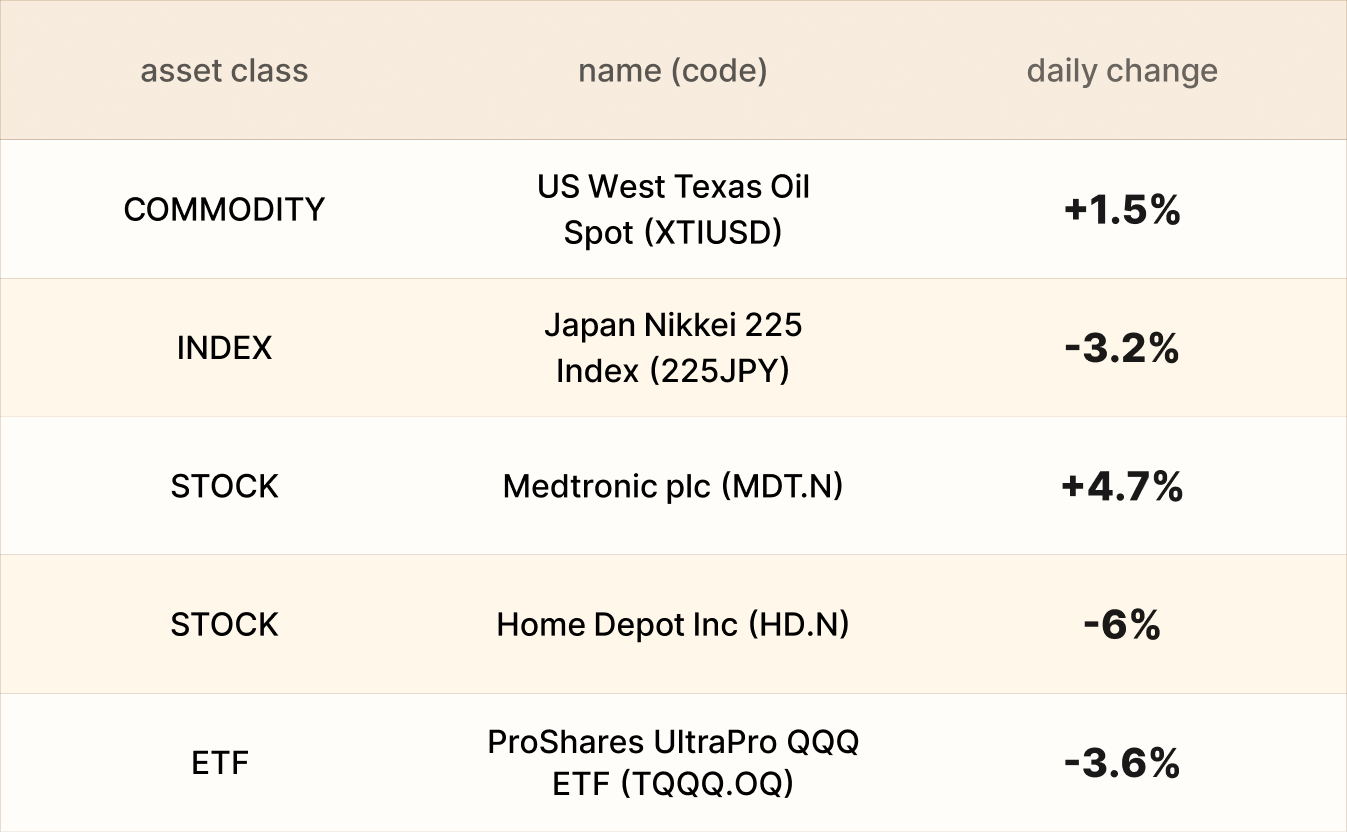
Task: Select the STOCK cell beside Medtronic
Action: pos(224,486)
